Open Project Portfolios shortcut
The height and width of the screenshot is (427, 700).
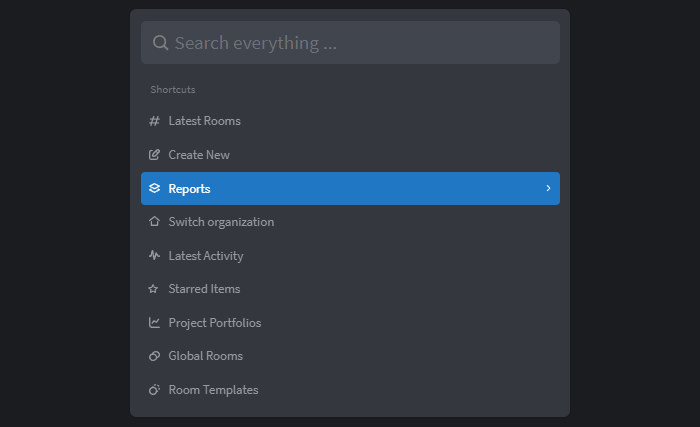click(350, 322)
